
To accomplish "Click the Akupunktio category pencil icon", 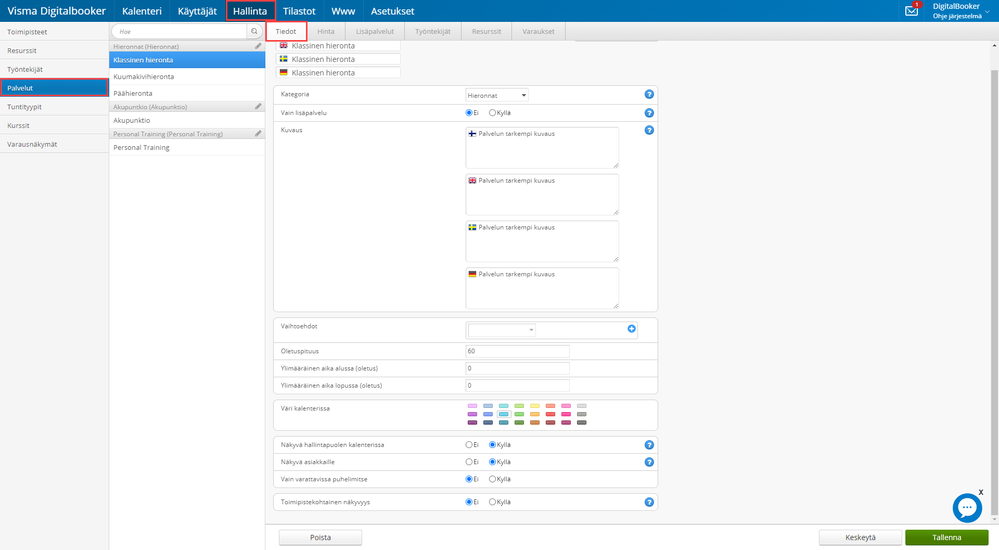I will (x=258, y=106).
